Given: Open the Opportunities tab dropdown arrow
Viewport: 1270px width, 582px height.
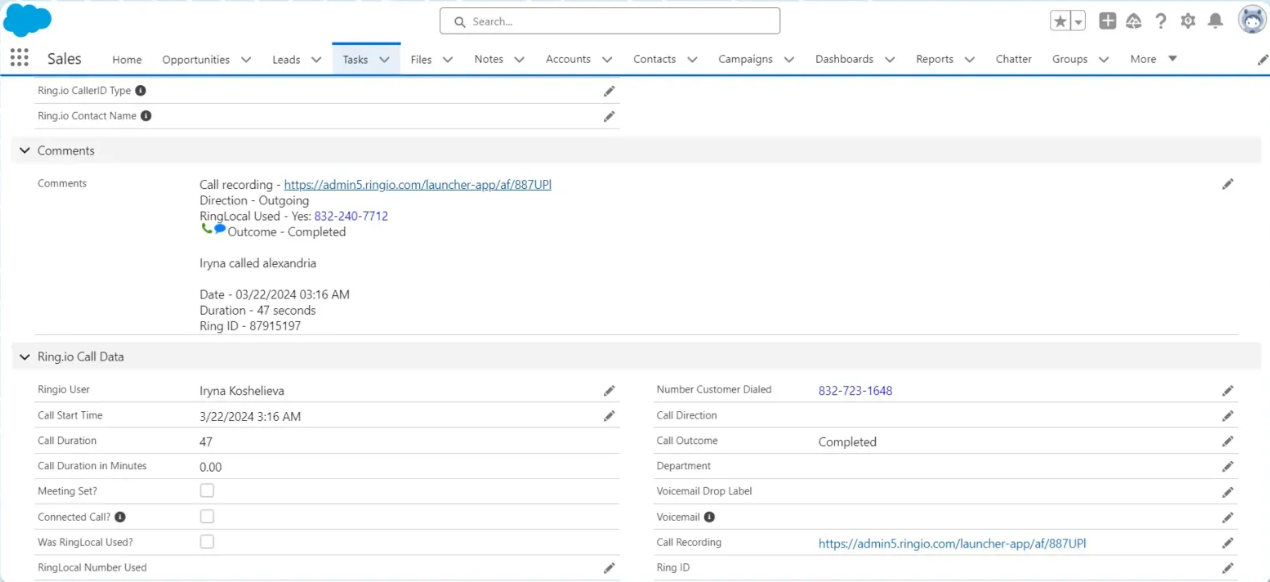Looking at the screenshot, I should [246, 60].
